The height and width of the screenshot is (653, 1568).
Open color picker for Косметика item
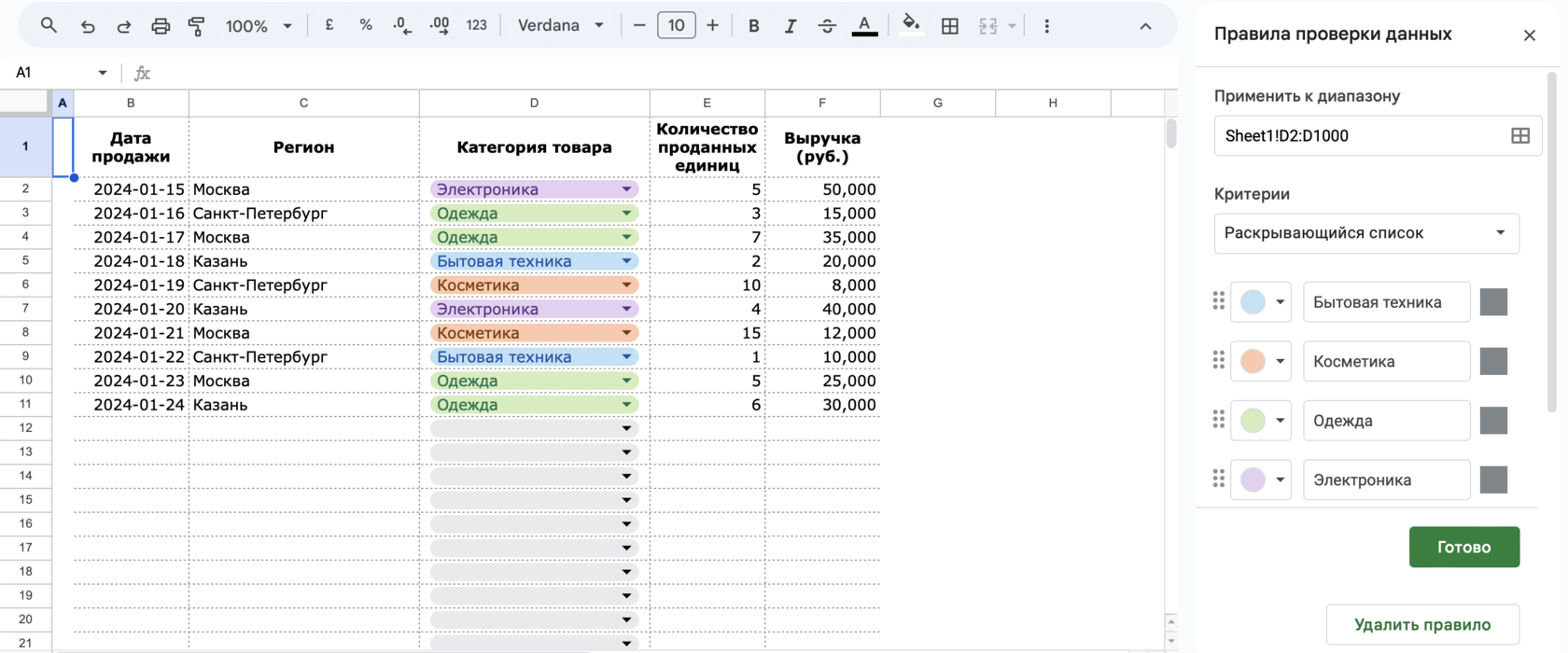pos(1260,362)
